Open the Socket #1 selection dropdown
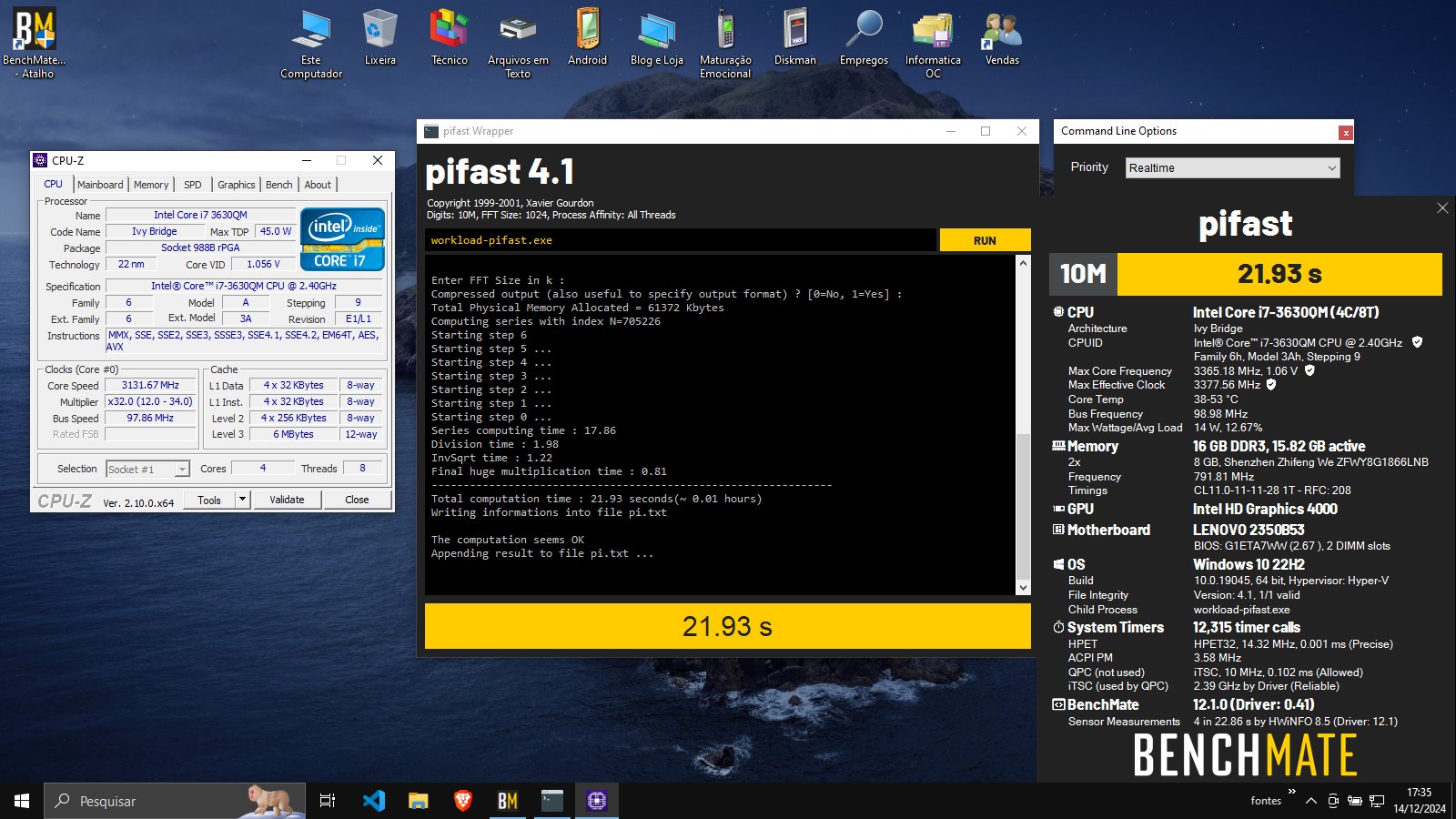1456x819 pixels. (x=147, y=469)
